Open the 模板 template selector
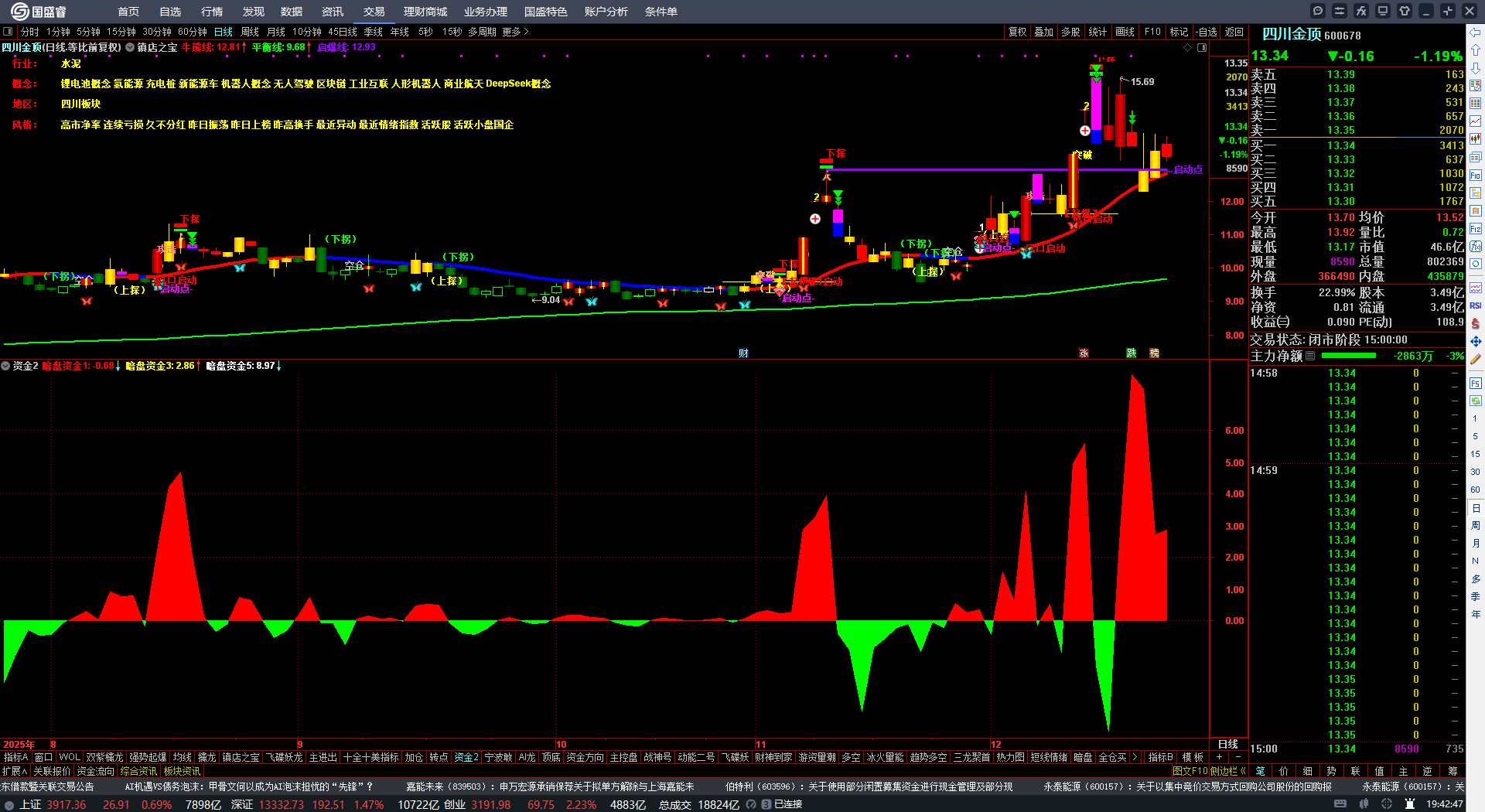The width and height of the screenshot is (1485, 812). [1193, 758]
